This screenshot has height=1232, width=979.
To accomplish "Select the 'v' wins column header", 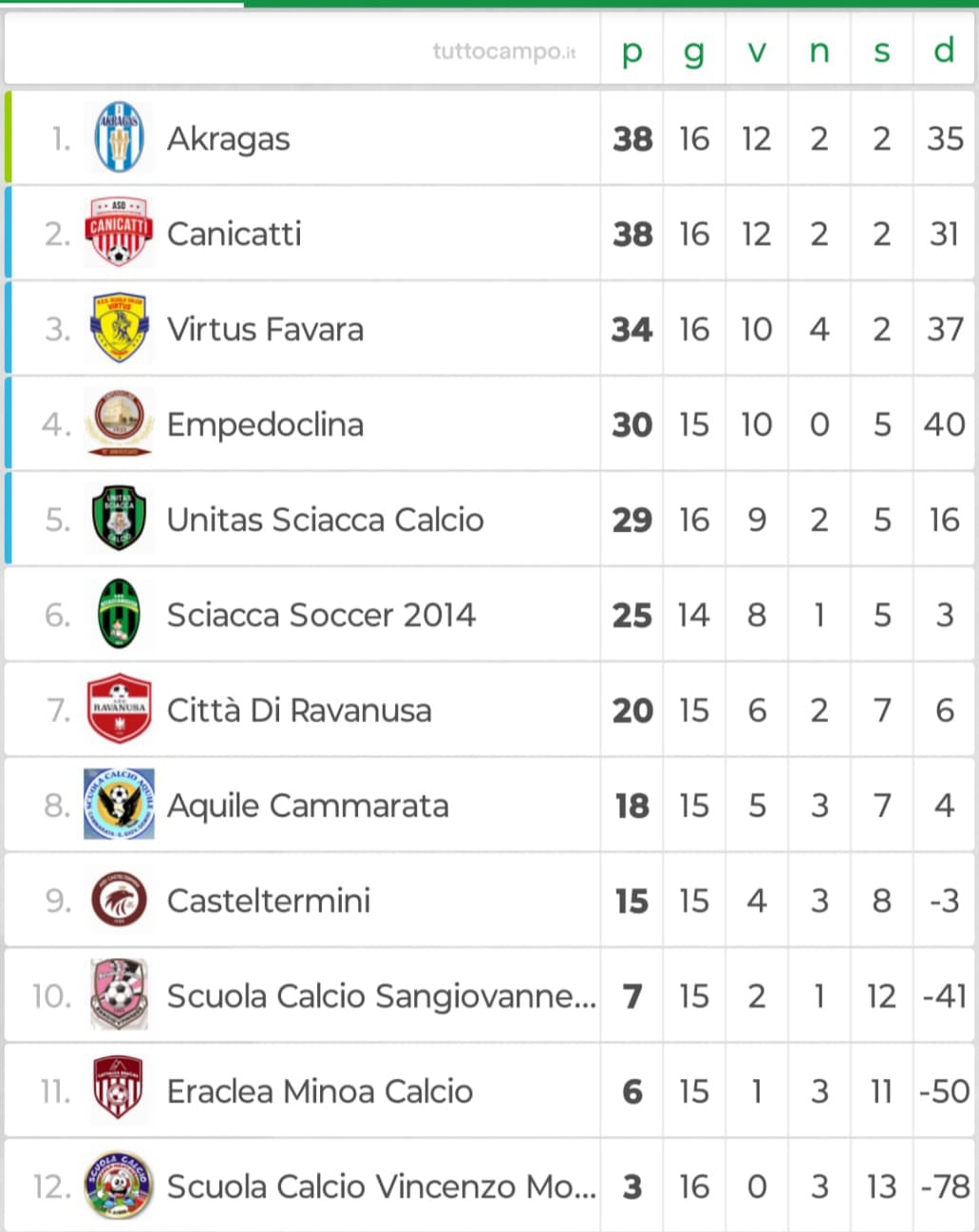I will pos(757,50).
